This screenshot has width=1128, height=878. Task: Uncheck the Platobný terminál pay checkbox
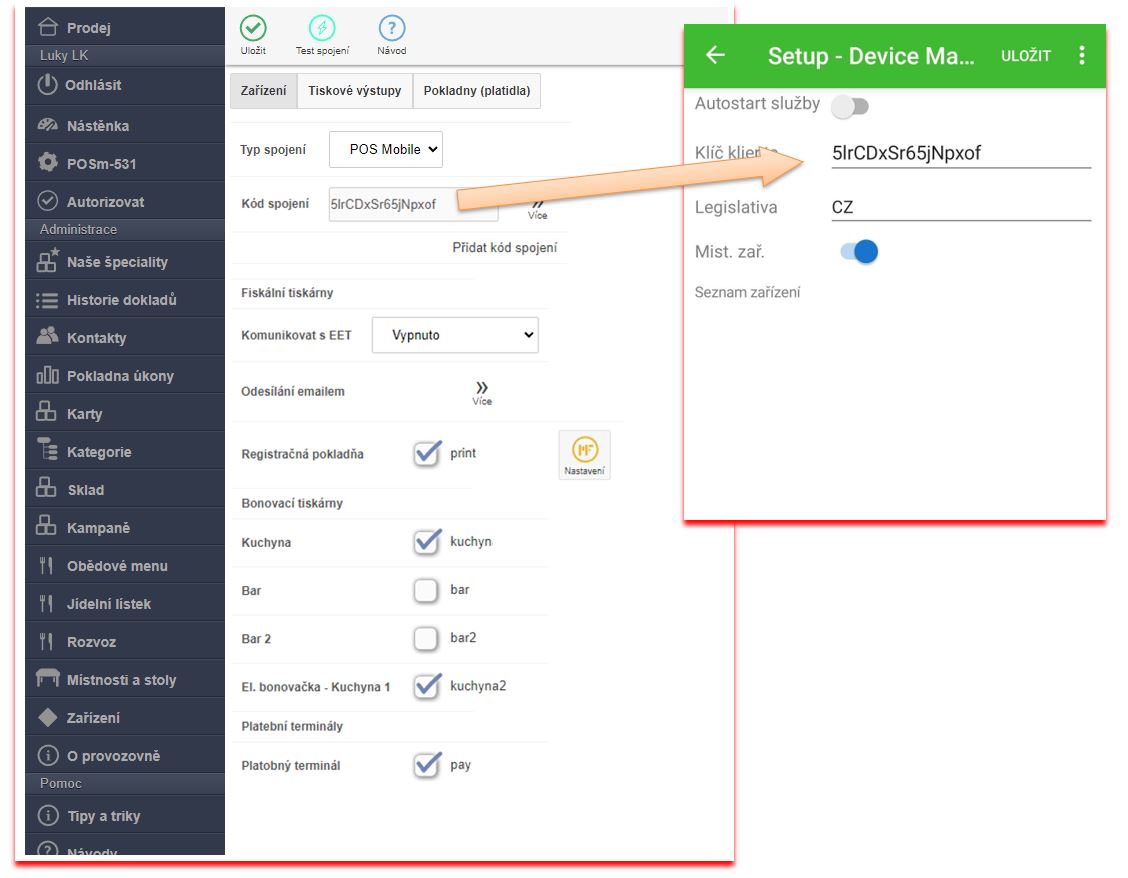[427, 765]
